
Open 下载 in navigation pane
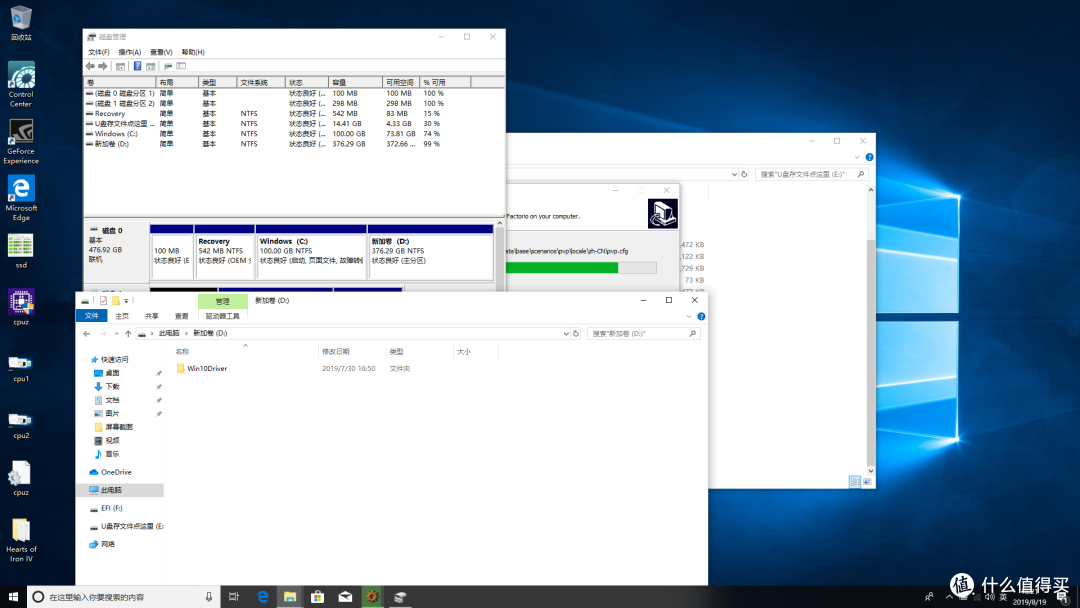coord(112,387)
